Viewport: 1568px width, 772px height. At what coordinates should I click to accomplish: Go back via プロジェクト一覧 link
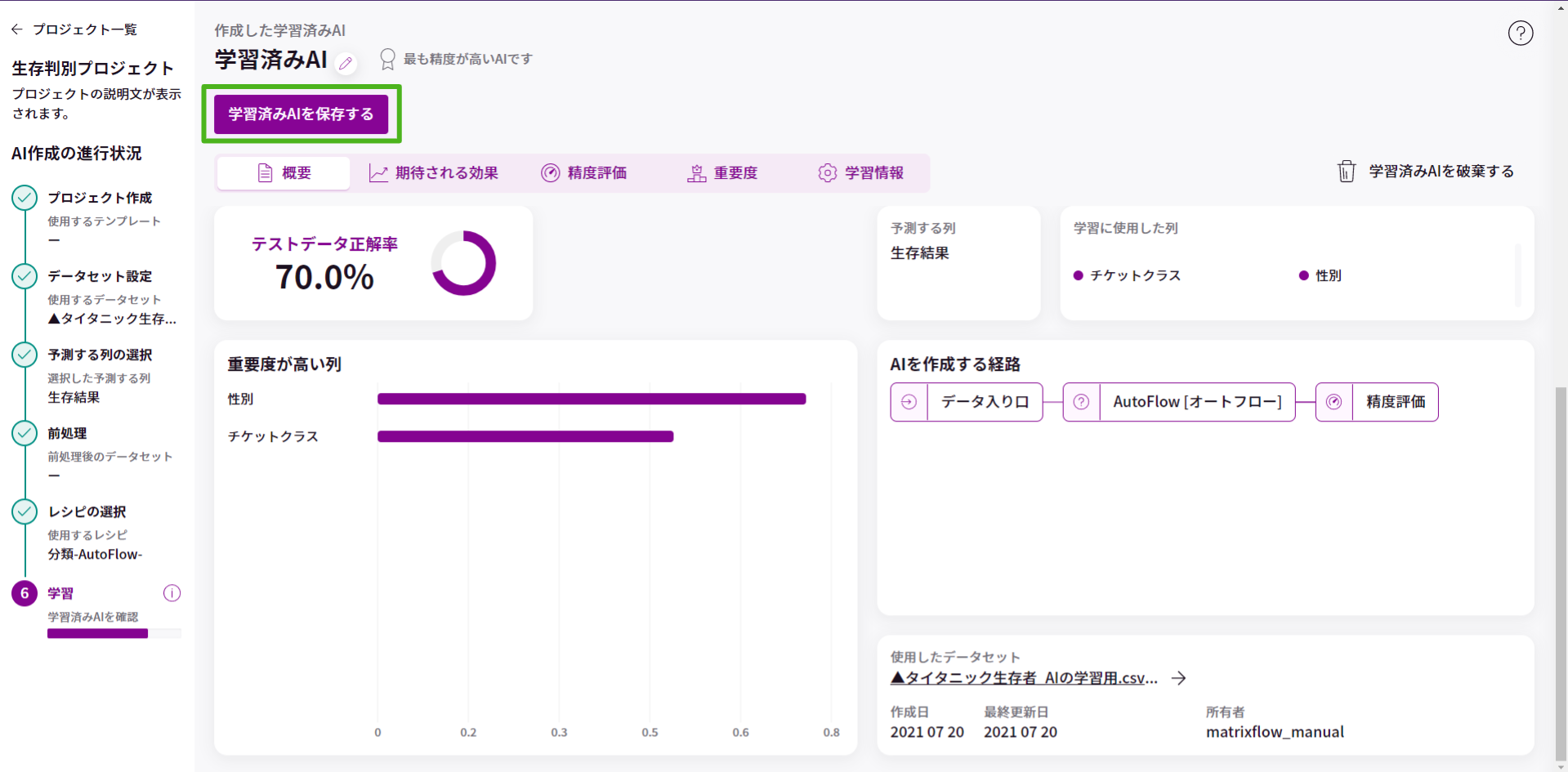pyautogui.click(x=85, y=29)
